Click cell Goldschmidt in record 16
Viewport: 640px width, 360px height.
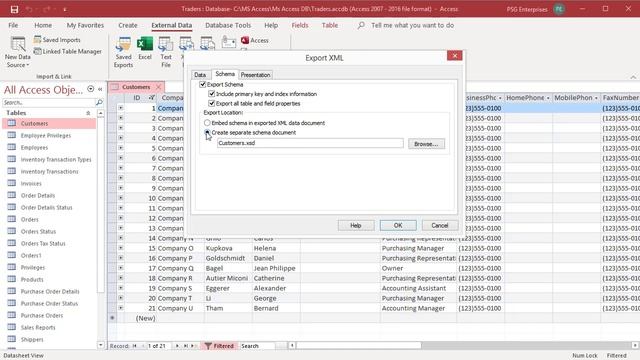(x=228, y=258)
